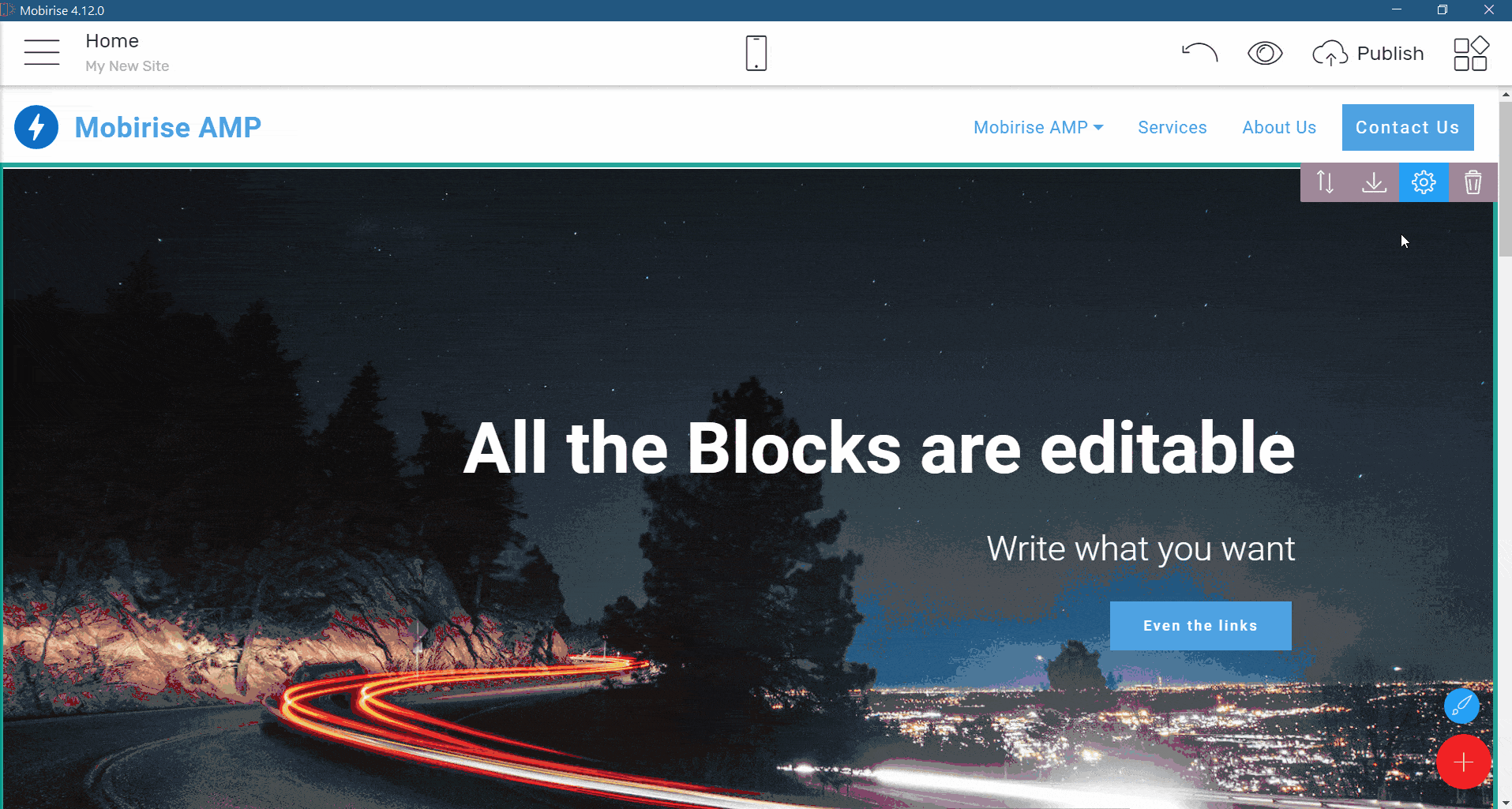Save block with download arrow icon
Screen dimensions: 1512x809
coord(1374,182)
